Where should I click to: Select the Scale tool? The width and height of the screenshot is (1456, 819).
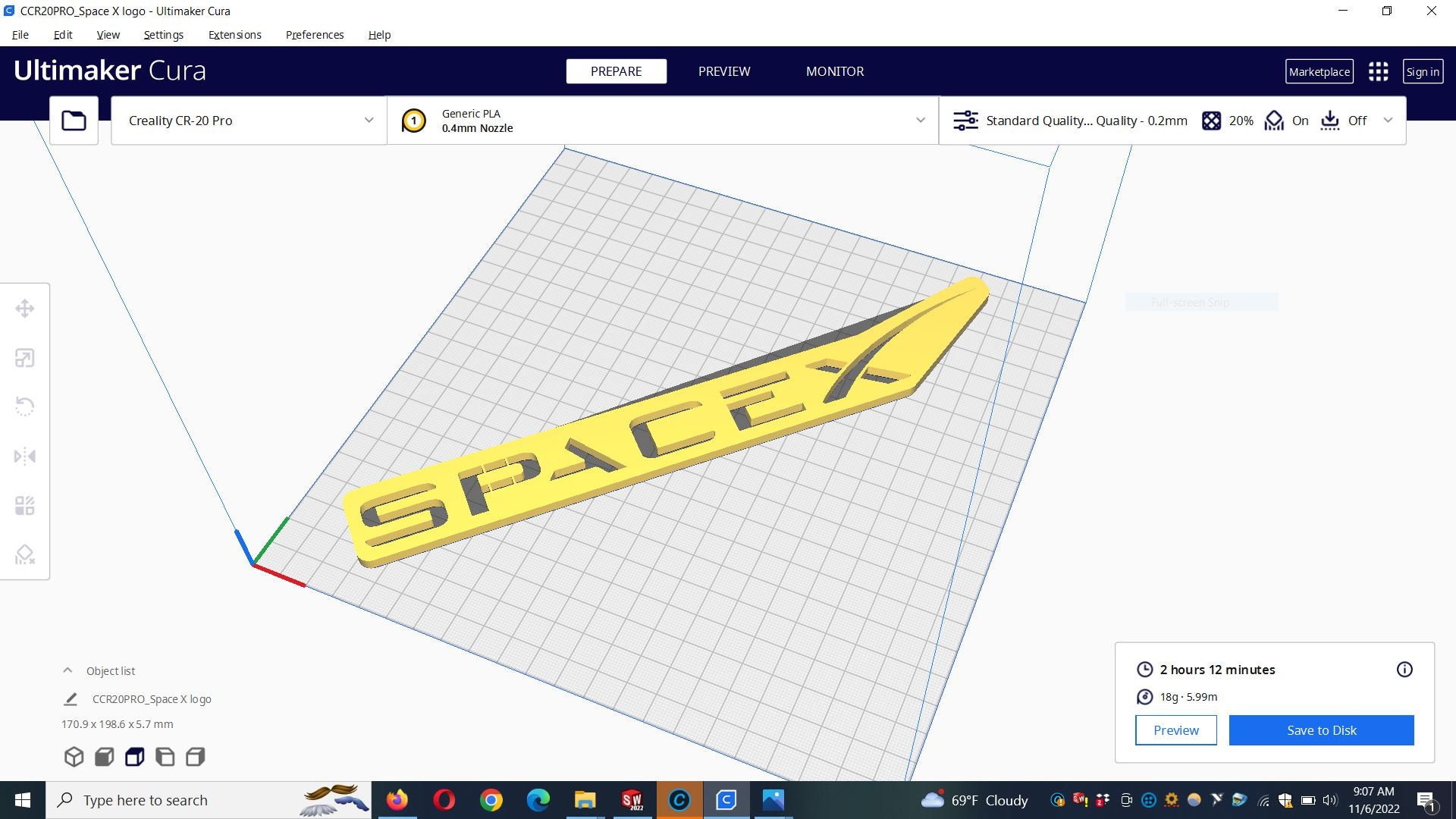click(x=25, y=357)
